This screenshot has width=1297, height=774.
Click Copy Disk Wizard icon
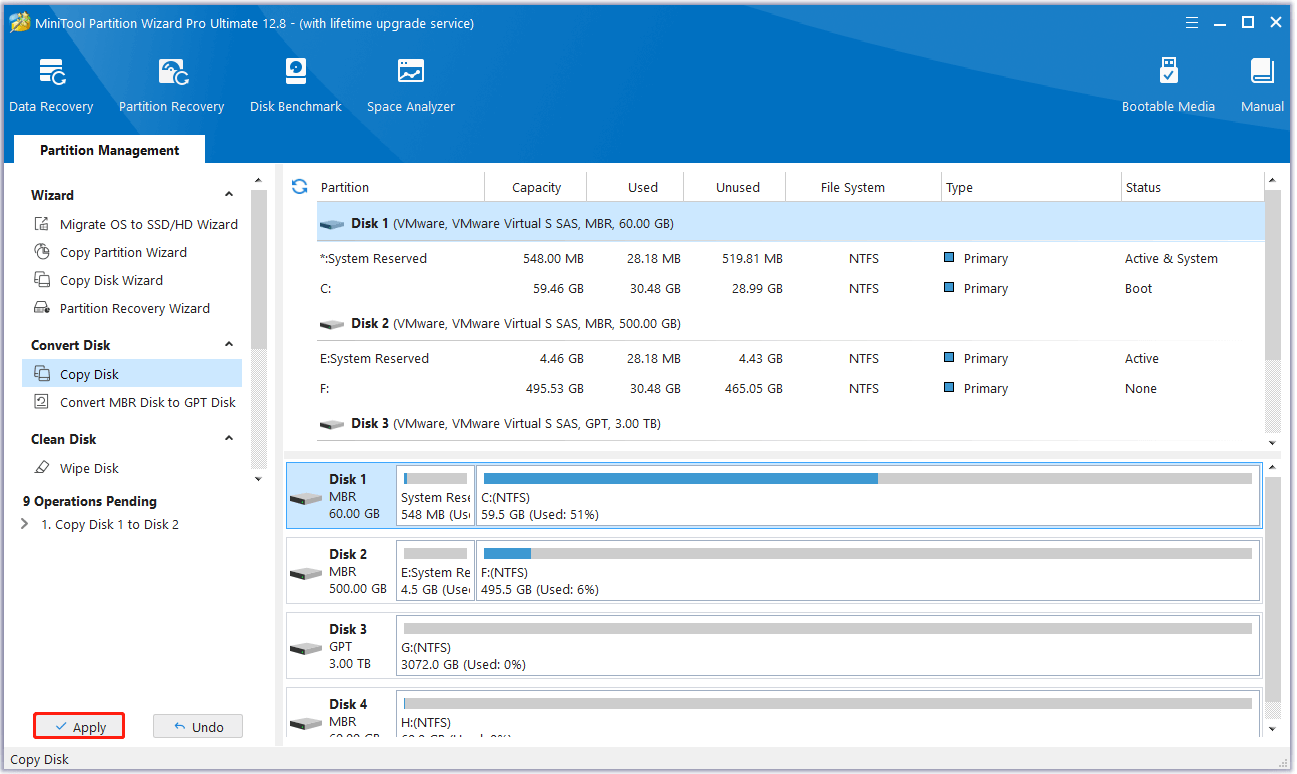click(42, 280)
